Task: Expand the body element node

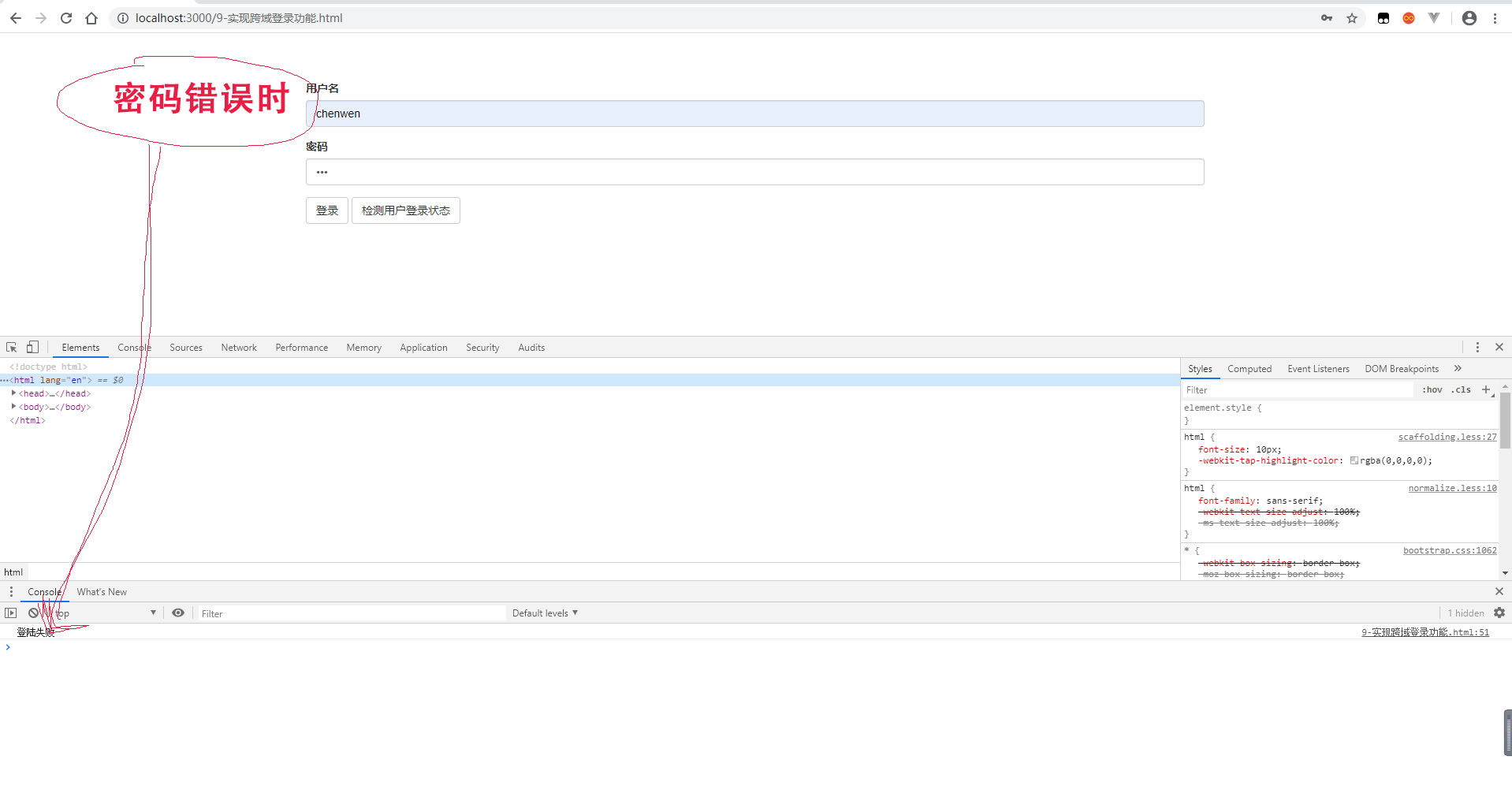Action: pos(13,406)
